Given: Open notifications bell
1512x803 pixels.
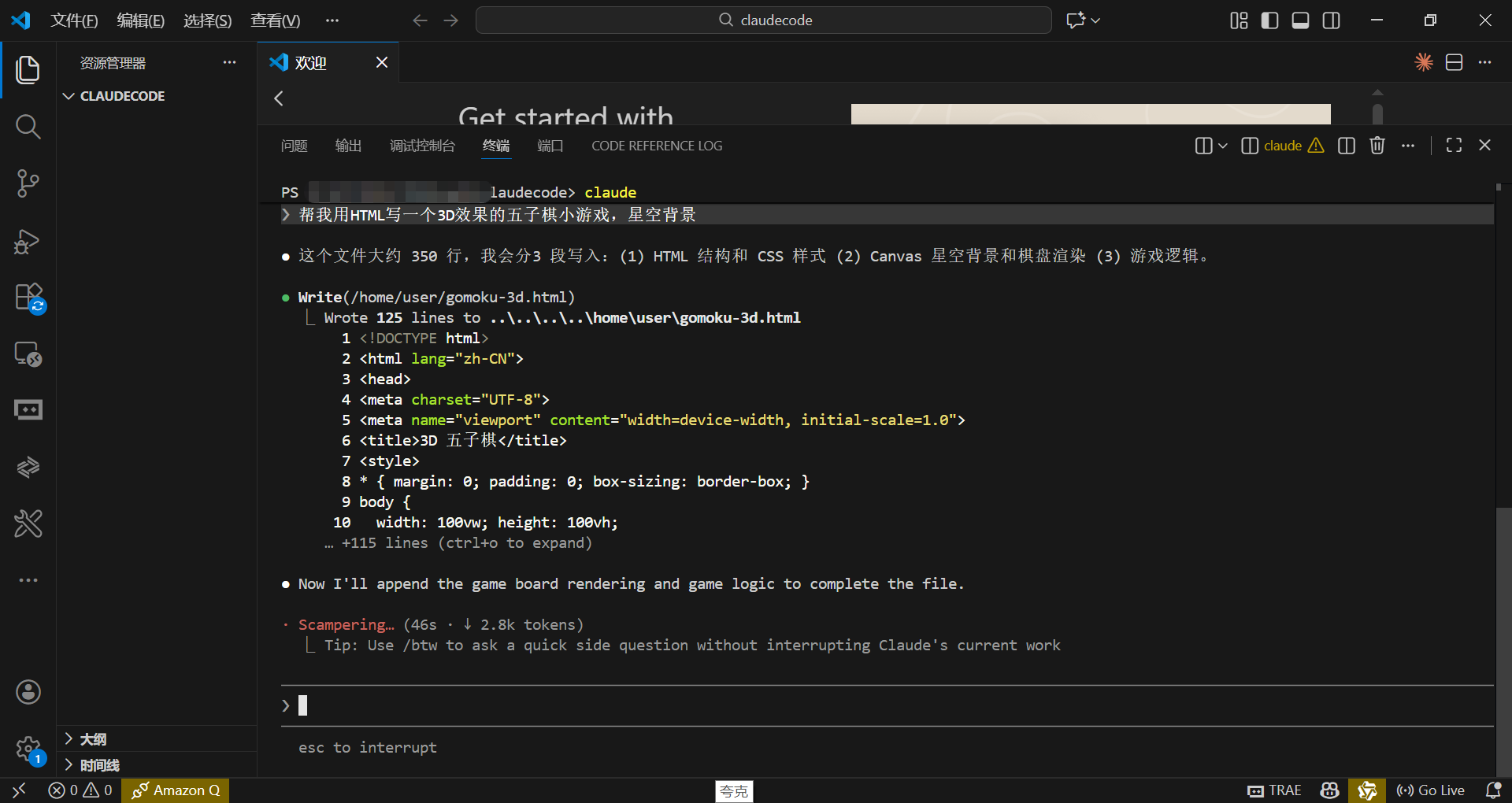Looking at the screenshot, I should point(1493,790).
